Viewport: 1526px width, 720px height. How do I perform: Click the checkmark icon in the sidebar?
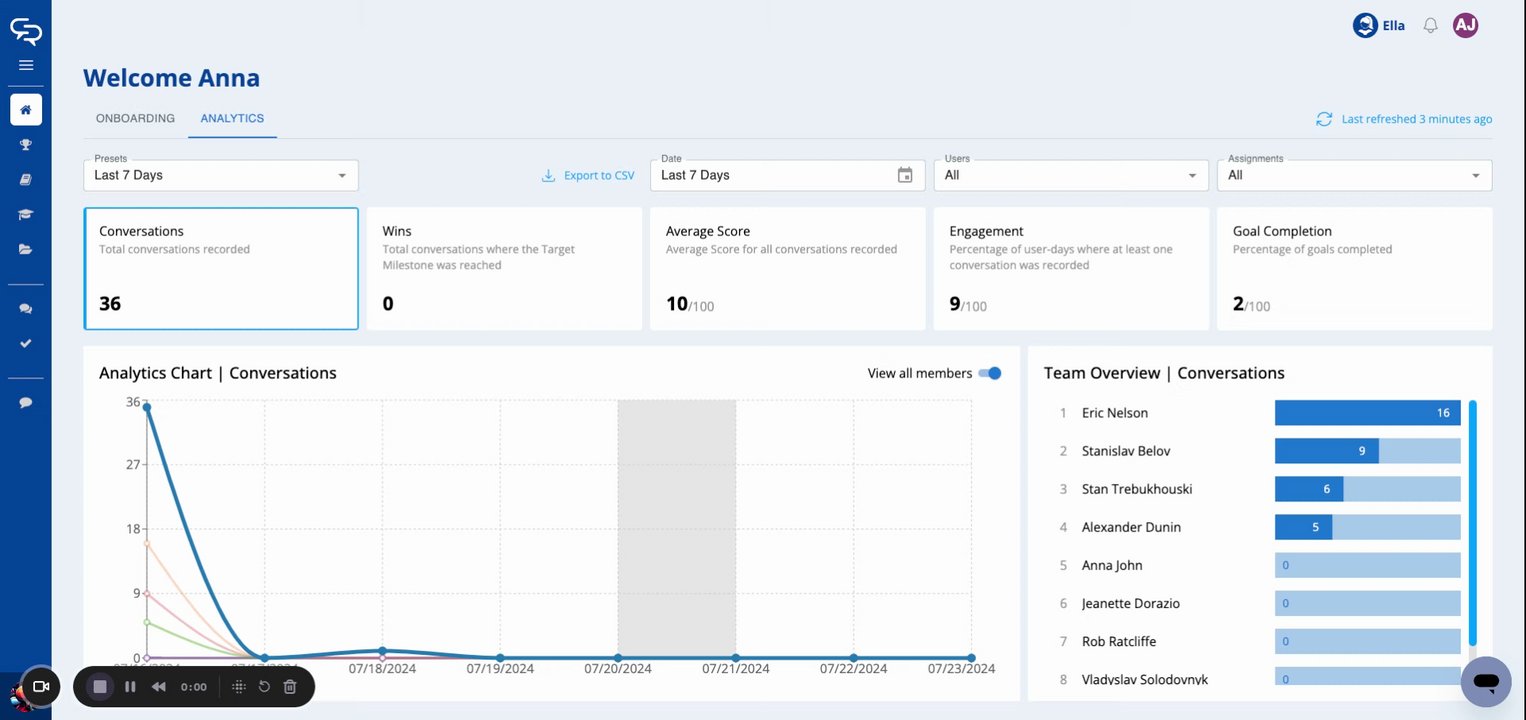(26, 343)
